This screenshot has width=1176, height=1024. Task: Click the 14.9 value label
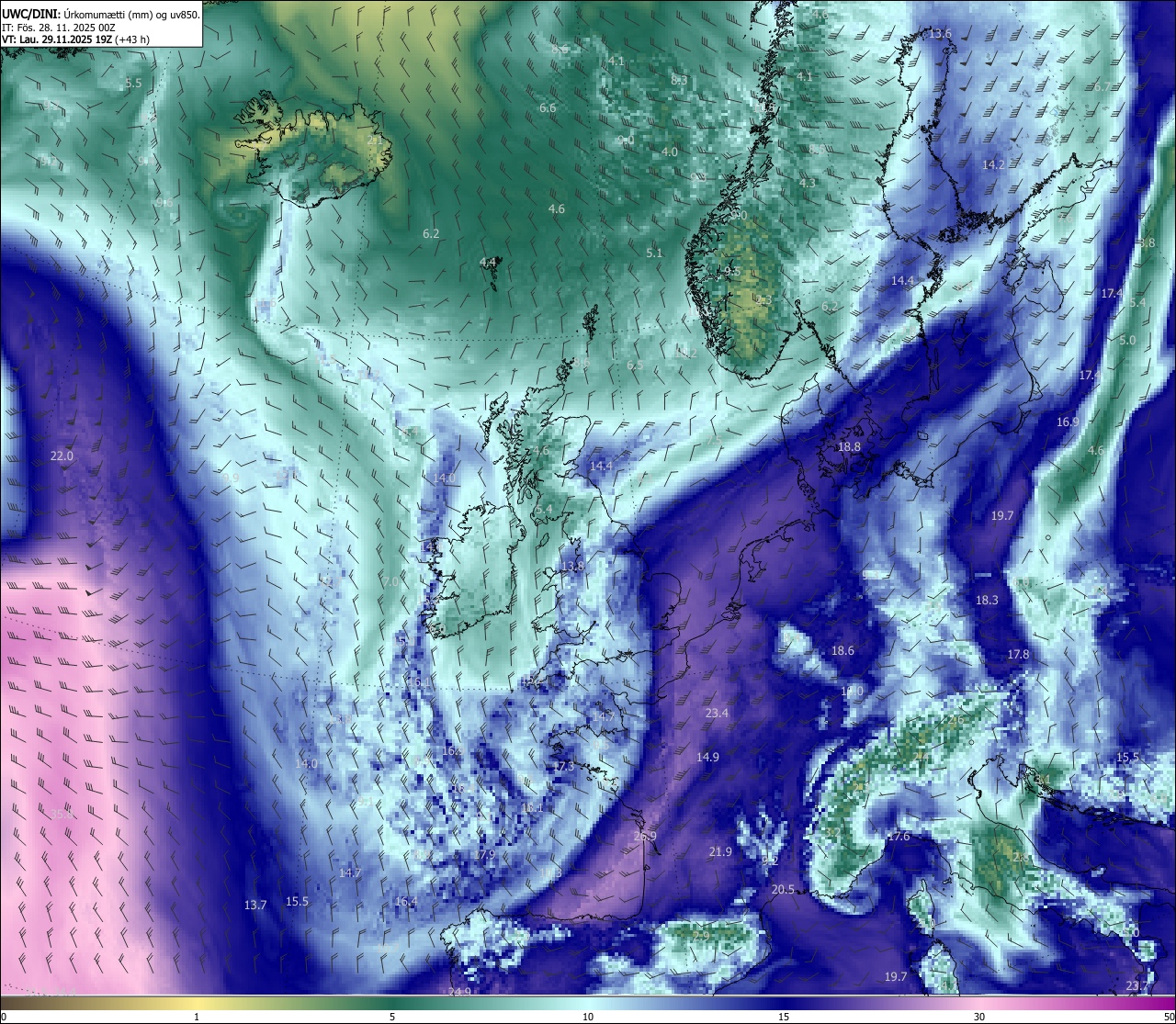[x=707, y=757]
